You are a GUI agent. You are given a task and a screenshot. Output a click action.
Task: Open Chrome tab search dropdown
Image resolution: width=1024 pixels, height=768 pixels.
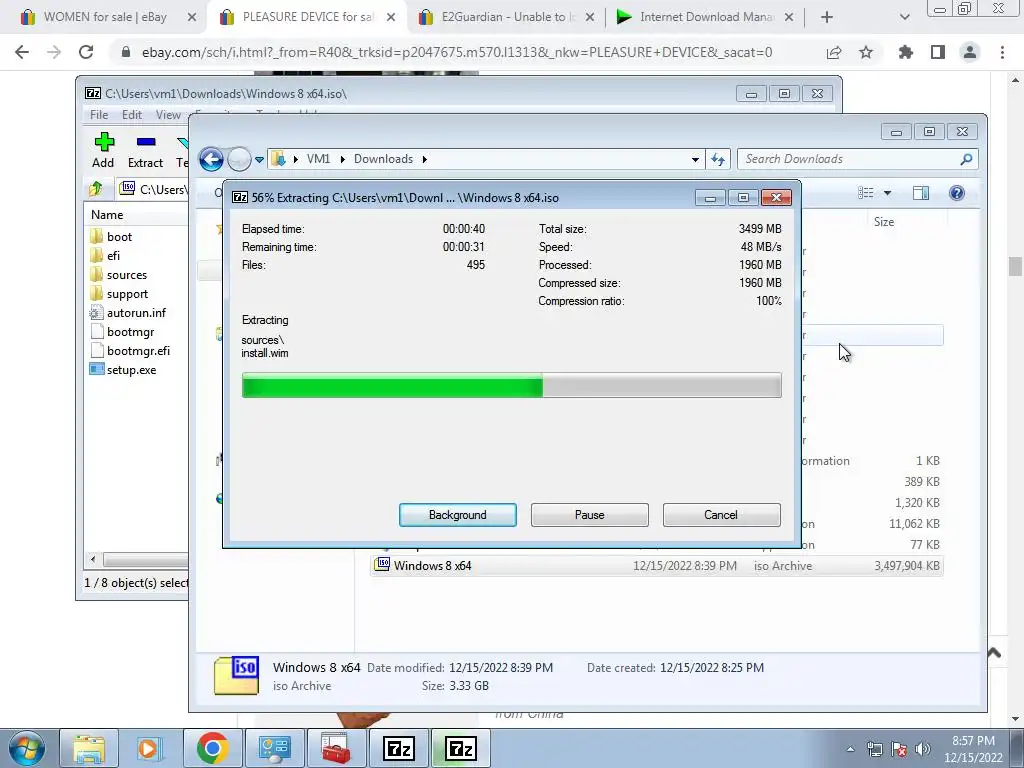[x=904, y=18]
